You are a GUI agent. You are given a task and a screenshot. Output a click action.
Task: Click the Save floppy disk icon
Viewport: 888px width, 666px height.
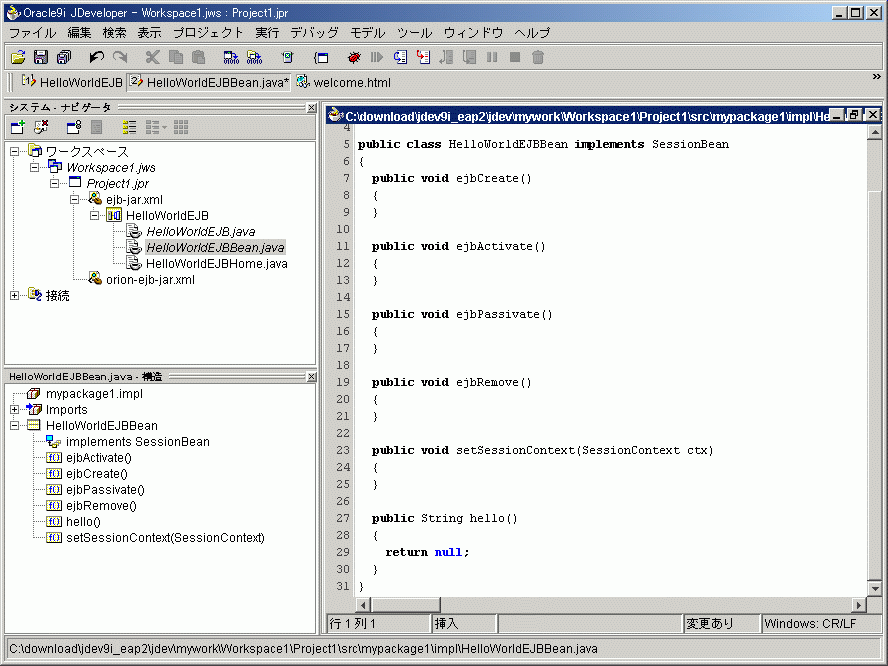pos(41,57)
